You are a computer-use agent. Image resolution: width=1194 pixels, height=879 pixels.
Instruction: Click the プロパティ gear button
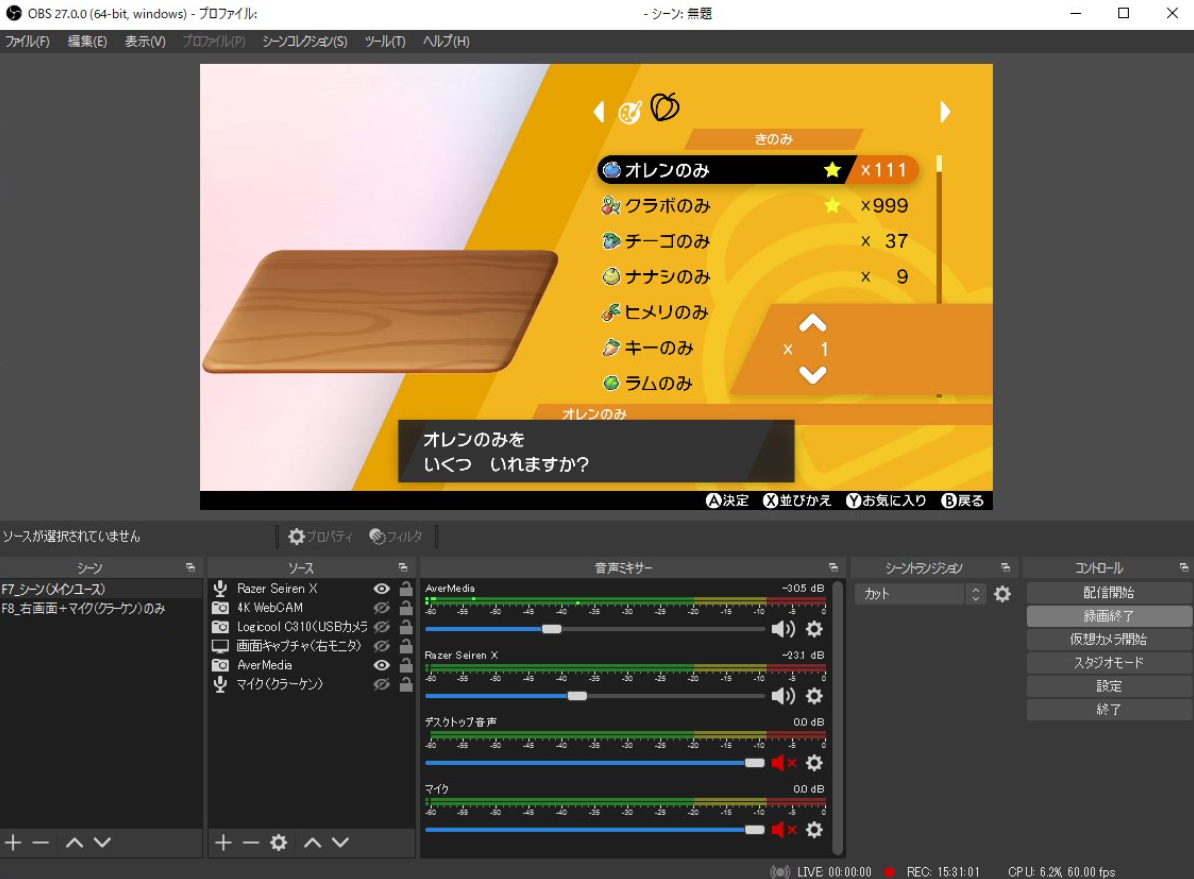click(320, 536)
